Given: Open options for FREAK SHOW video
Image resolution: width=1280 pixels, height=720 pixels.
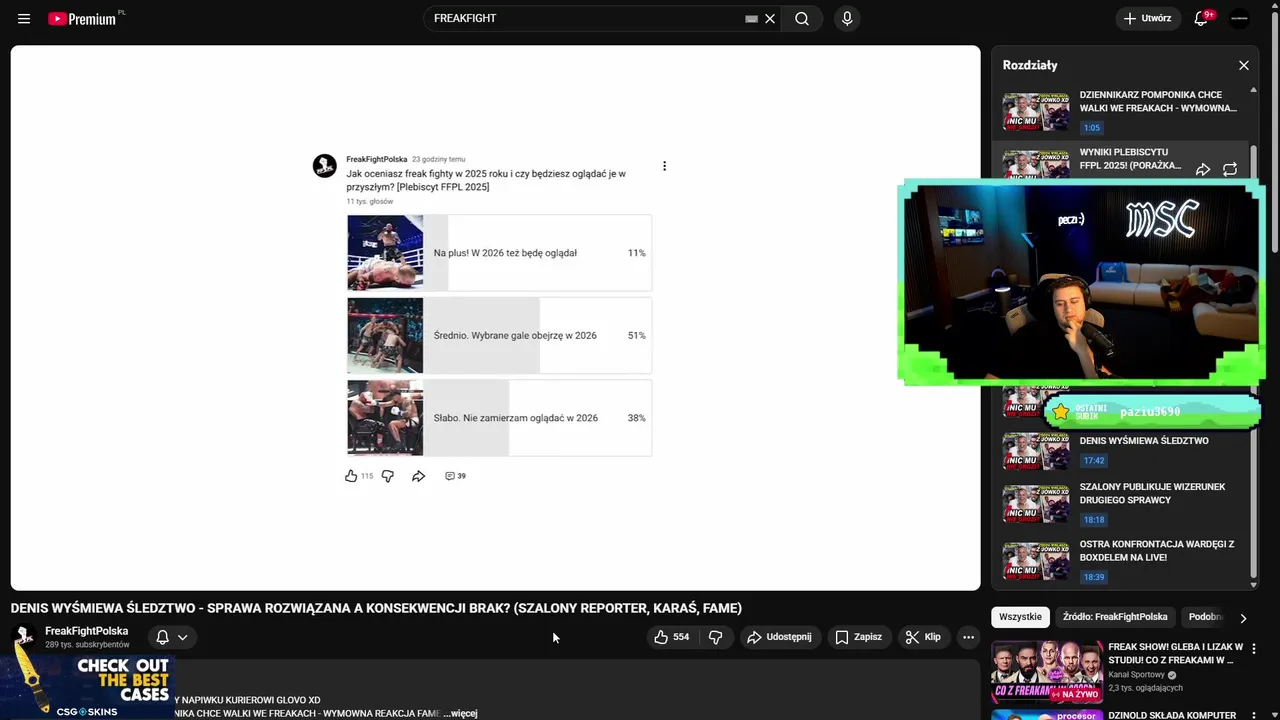Looking at the screenshot, I should (x=1254, y=649).
